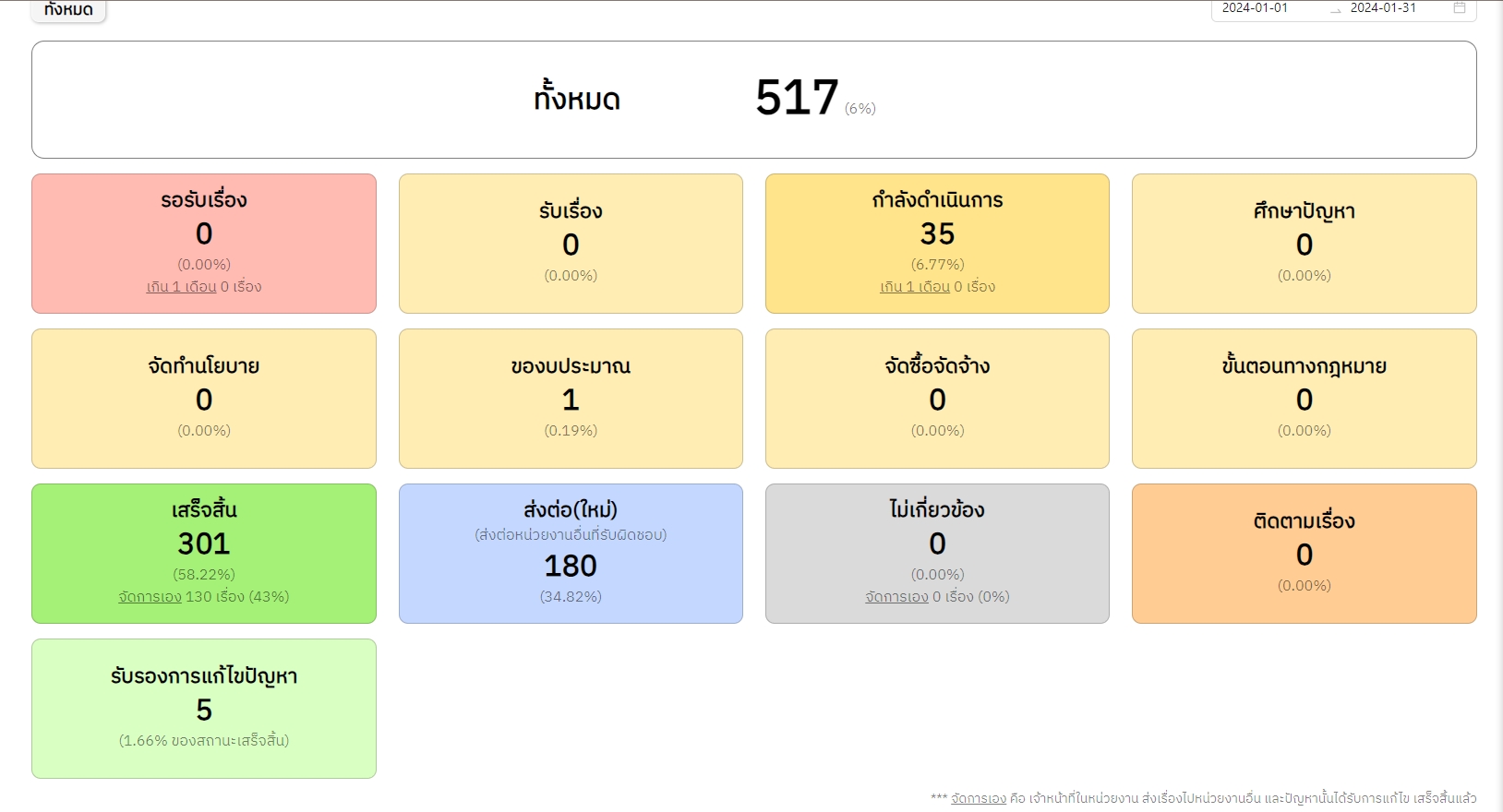Open the ของบประมาณ card showing 1
Screen dimensions: 1503x812
pyautogui.click(x=571, y=398)
